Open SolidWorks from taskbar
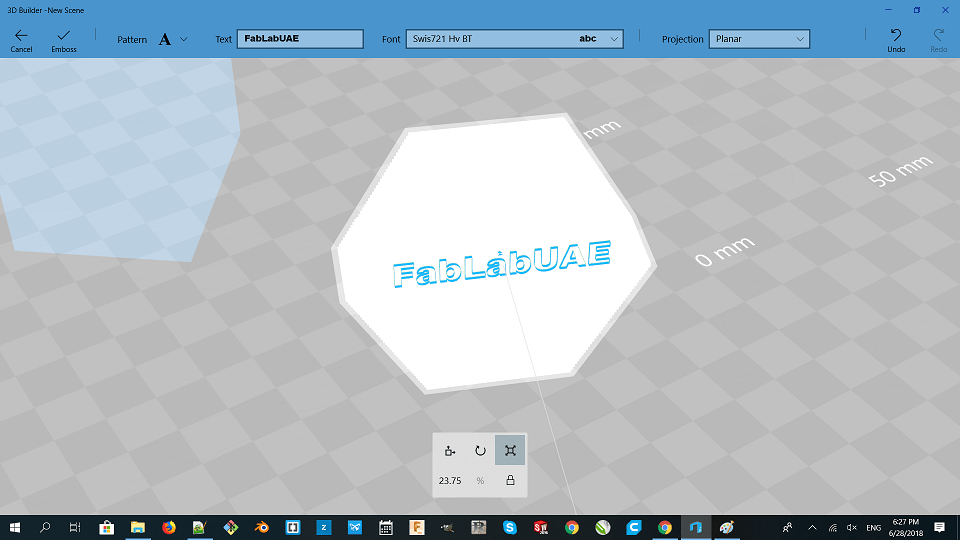 [x=541, y=527]
